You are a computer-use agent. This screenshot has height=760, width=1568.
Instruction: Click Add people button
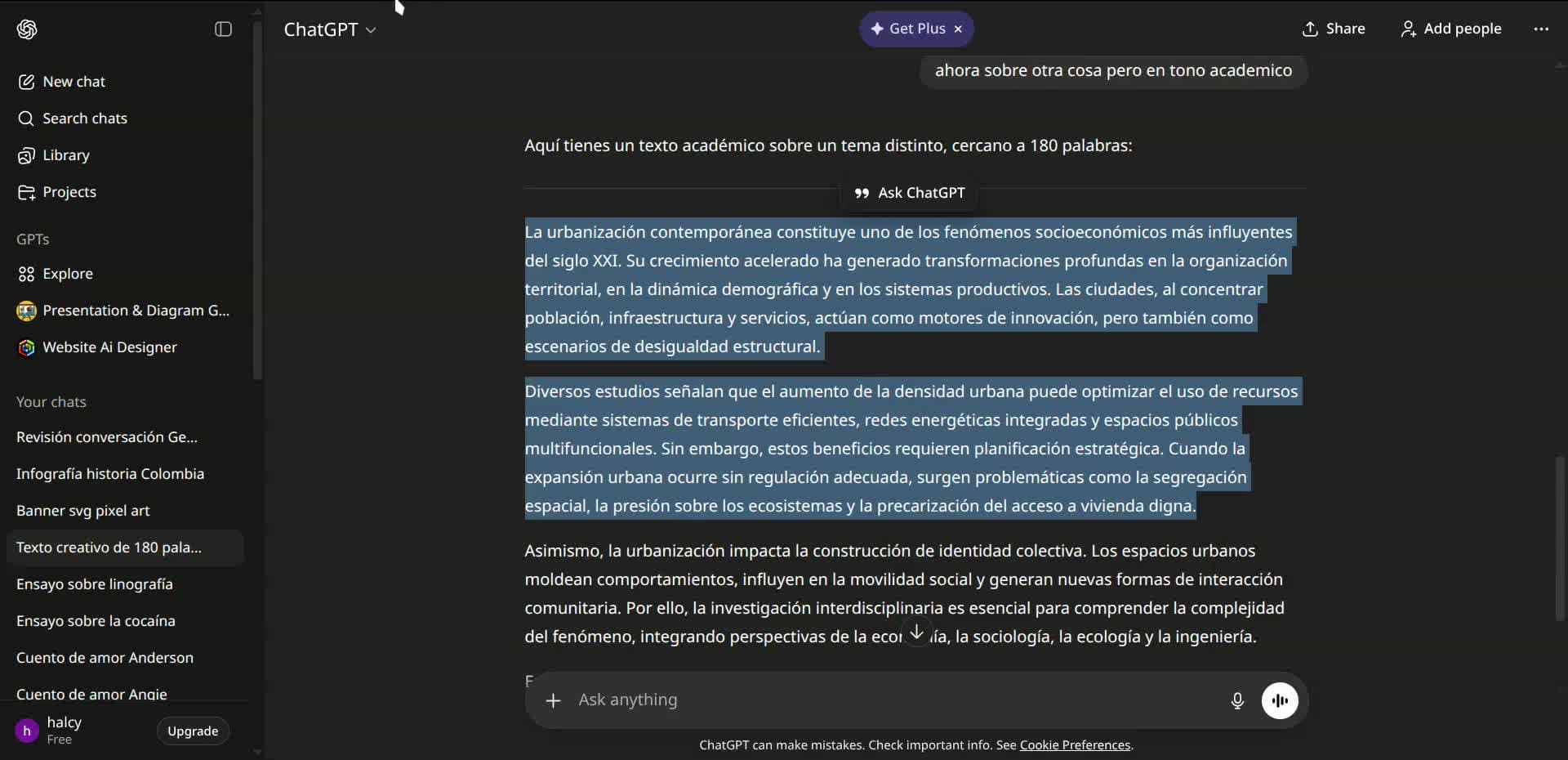1450,29
